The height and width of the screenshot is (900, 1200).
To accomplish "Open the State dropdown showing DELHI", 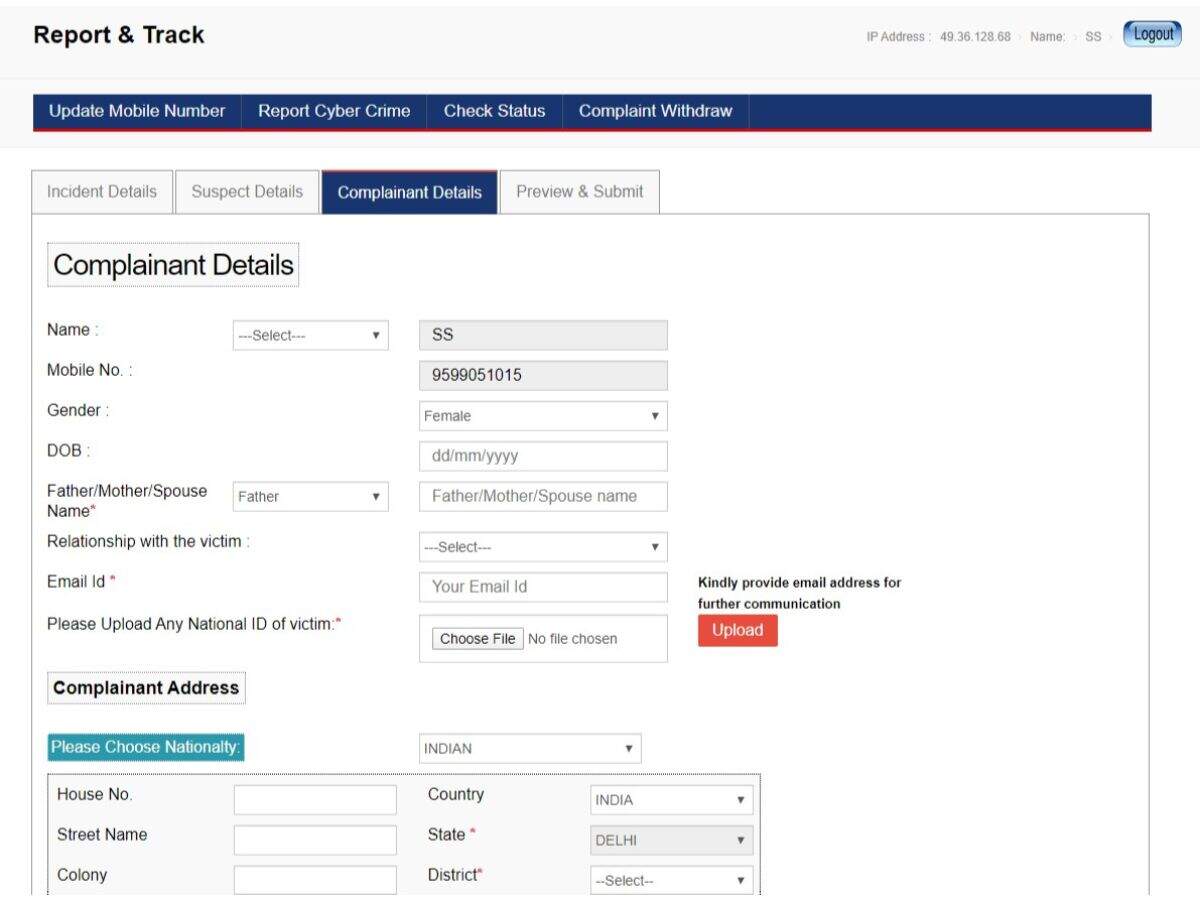I will (670, 839).
